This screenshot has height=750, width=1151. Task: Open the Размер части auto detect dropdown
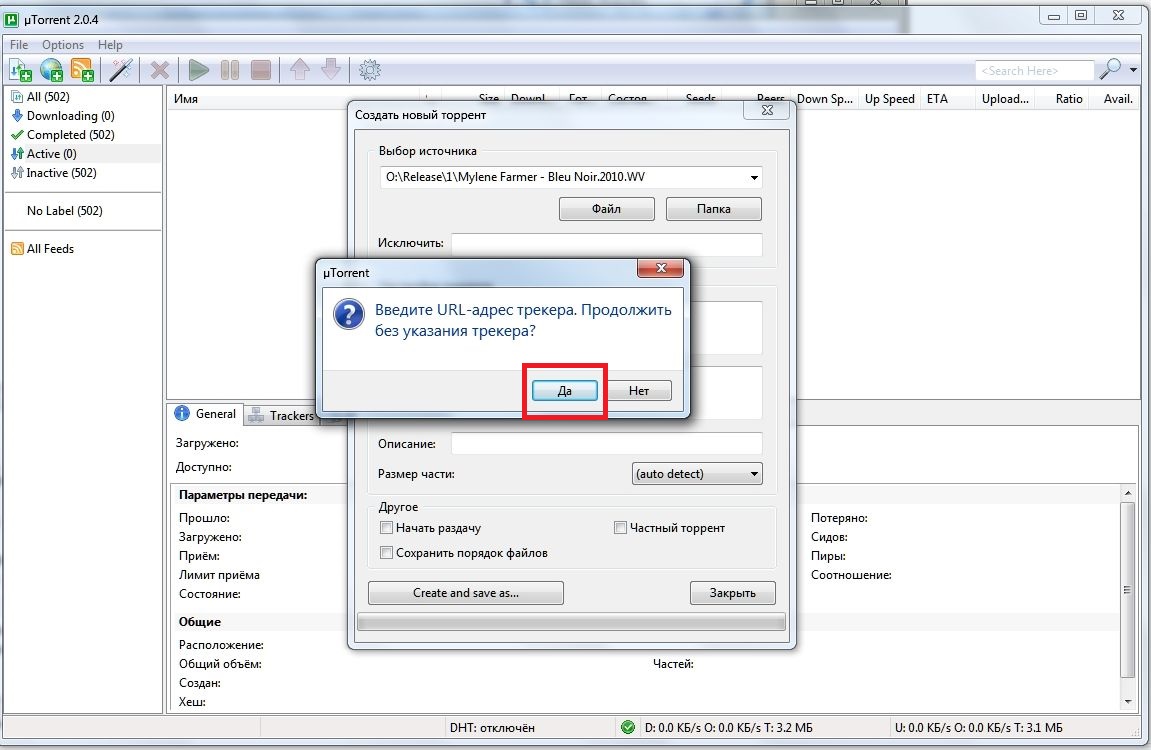[697, 473]
